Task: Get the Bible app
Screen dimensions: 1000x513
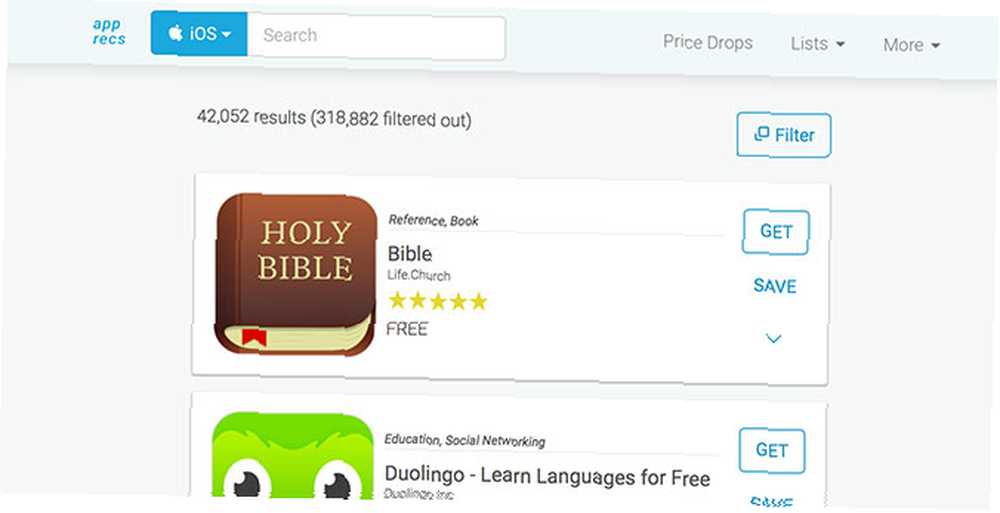Action: click(776, 232)
